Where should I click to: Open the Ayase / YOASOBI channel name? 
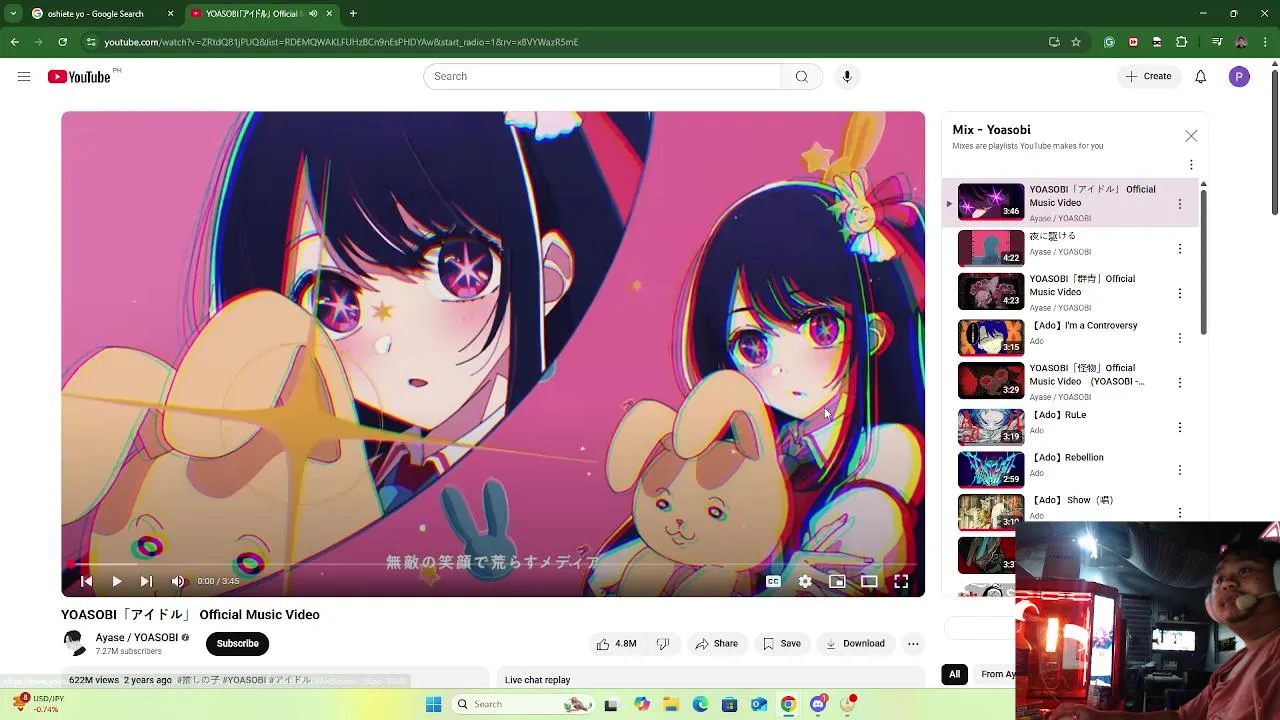point(137,638)
